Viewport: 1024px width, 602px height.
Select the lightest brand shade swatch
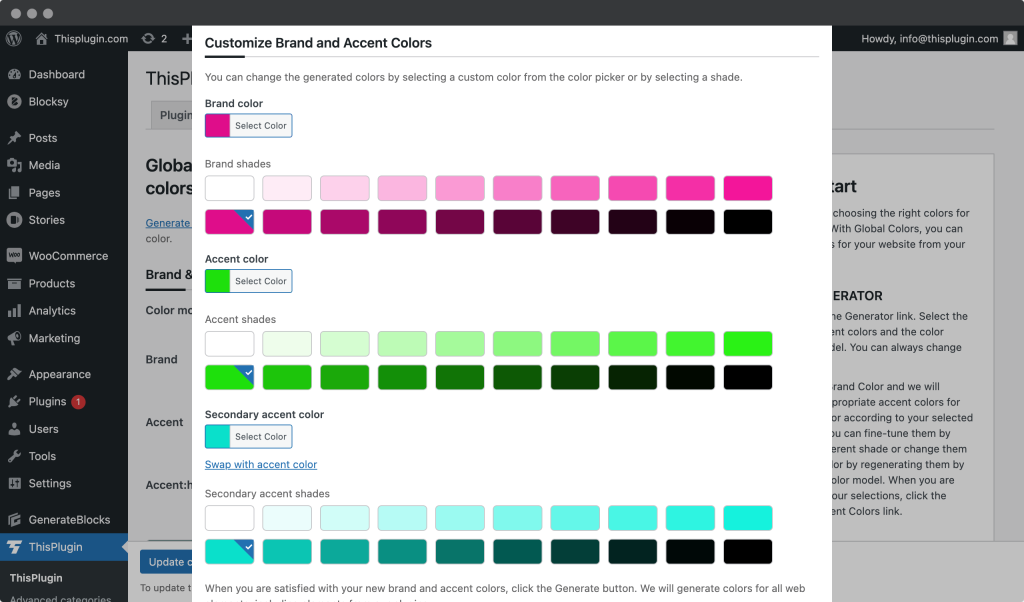coord(229,188)
